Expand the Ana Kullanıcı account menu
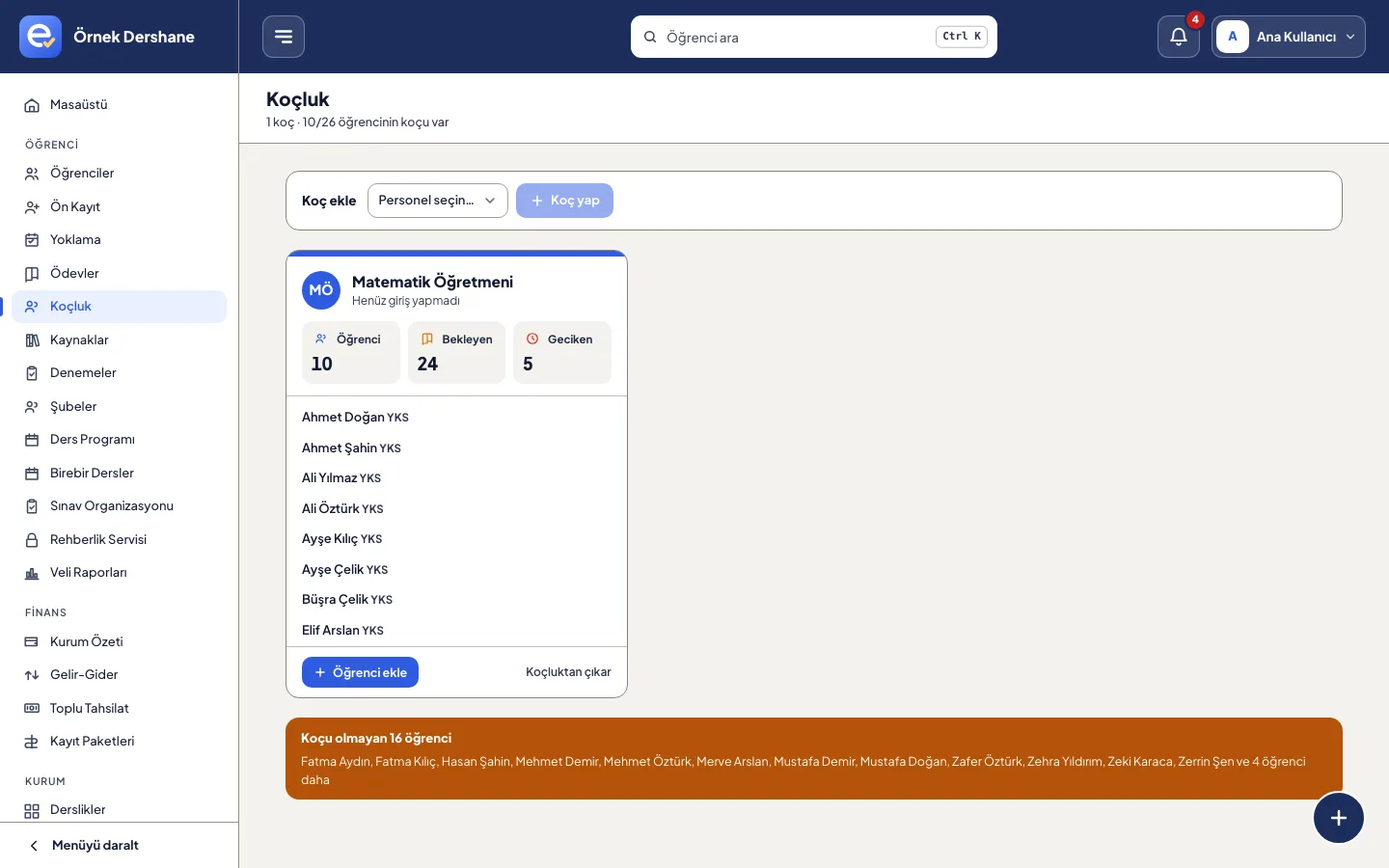The image size is (1389, 868). tap(1289, 37)
